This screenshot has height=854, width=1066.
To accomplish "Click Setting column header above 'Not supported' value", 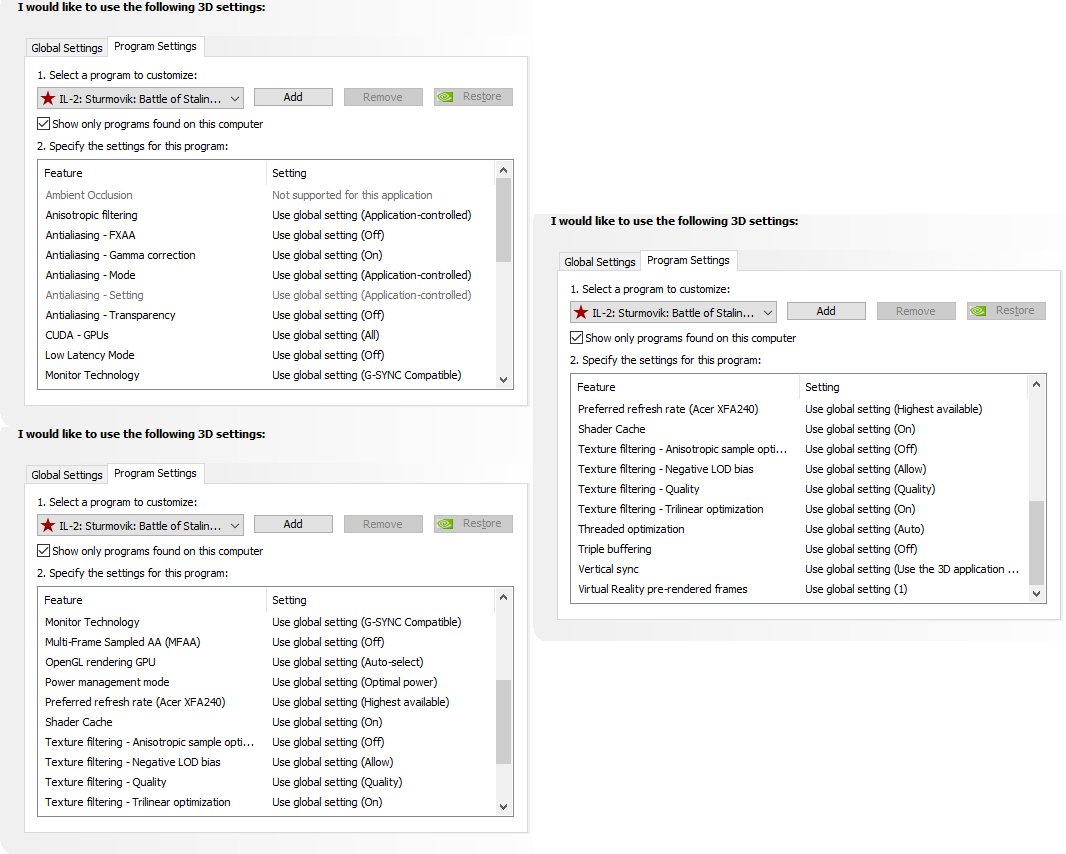I will pyautogui.click(x=381, y=173).
